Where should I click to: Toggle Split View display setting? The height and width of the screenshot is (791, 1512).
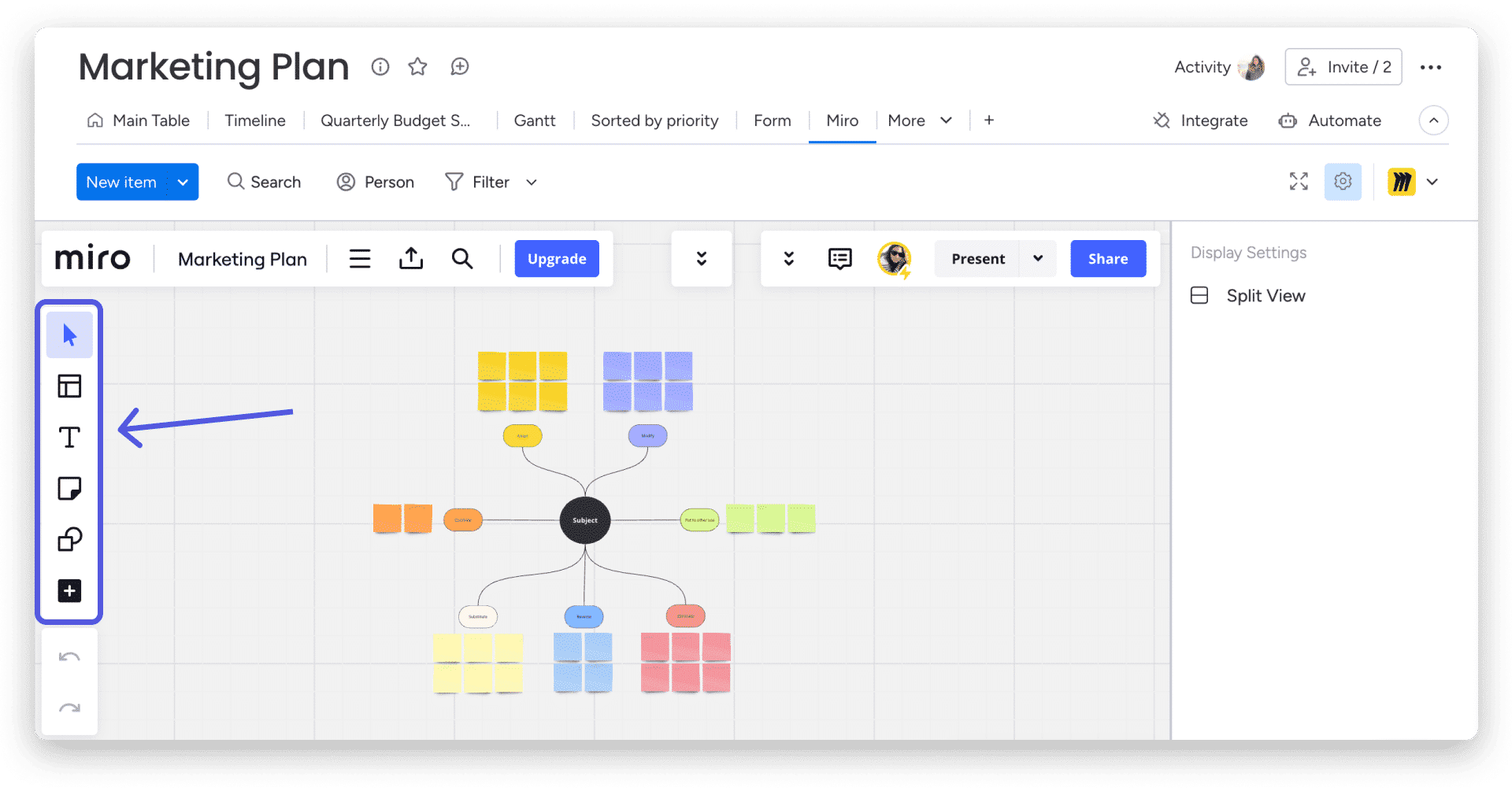1248,296
